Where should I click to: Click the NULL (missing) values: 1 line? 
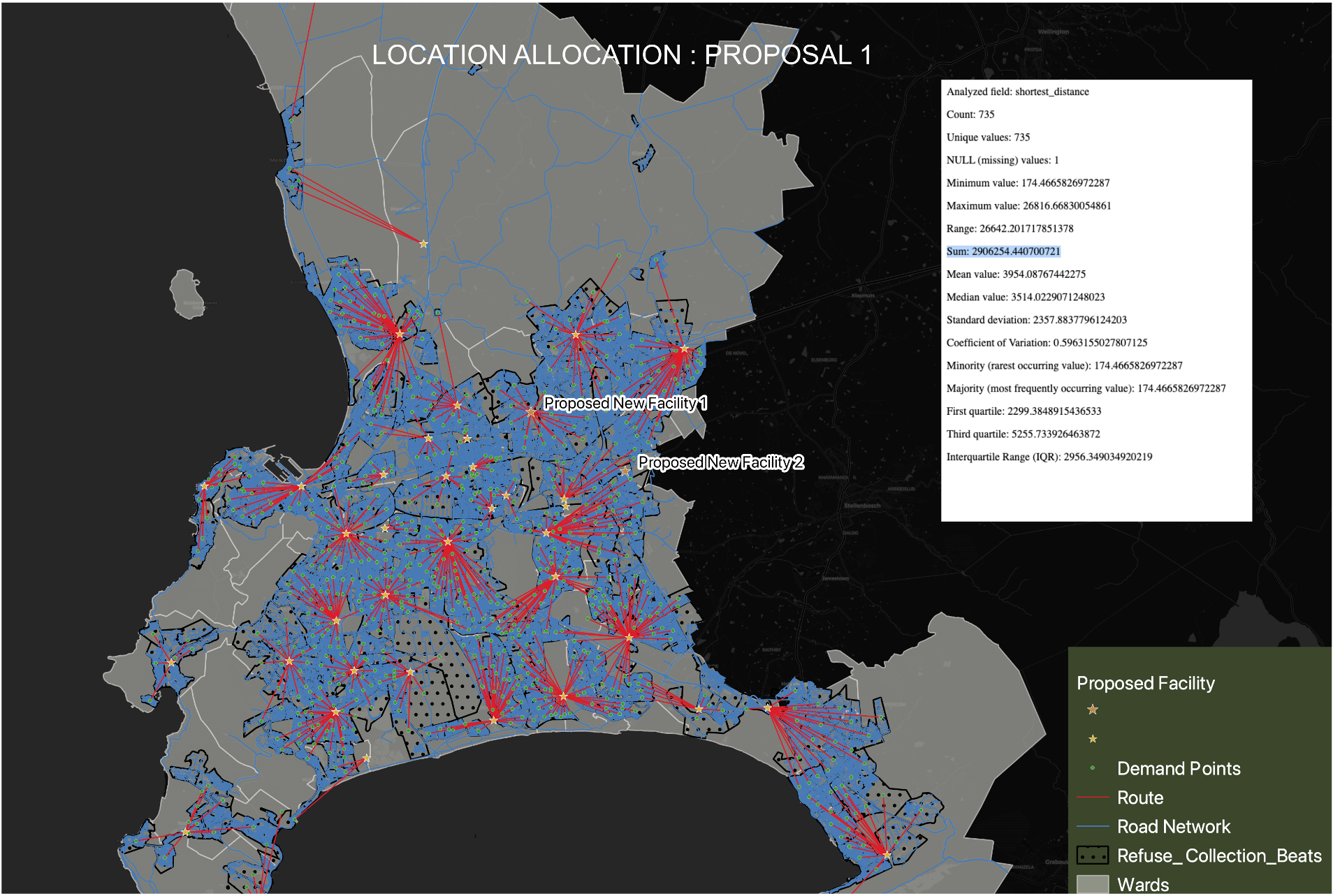pos(1003,160)
